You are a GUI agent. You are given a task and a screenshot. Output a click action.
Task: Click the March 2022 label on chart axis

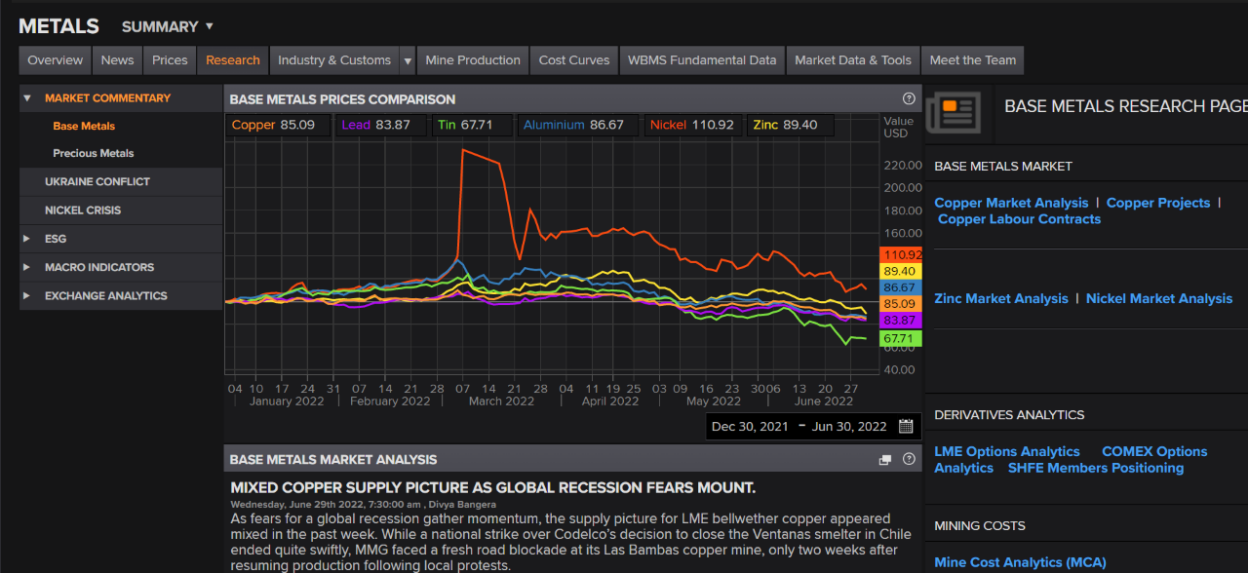tap(501, 401)
